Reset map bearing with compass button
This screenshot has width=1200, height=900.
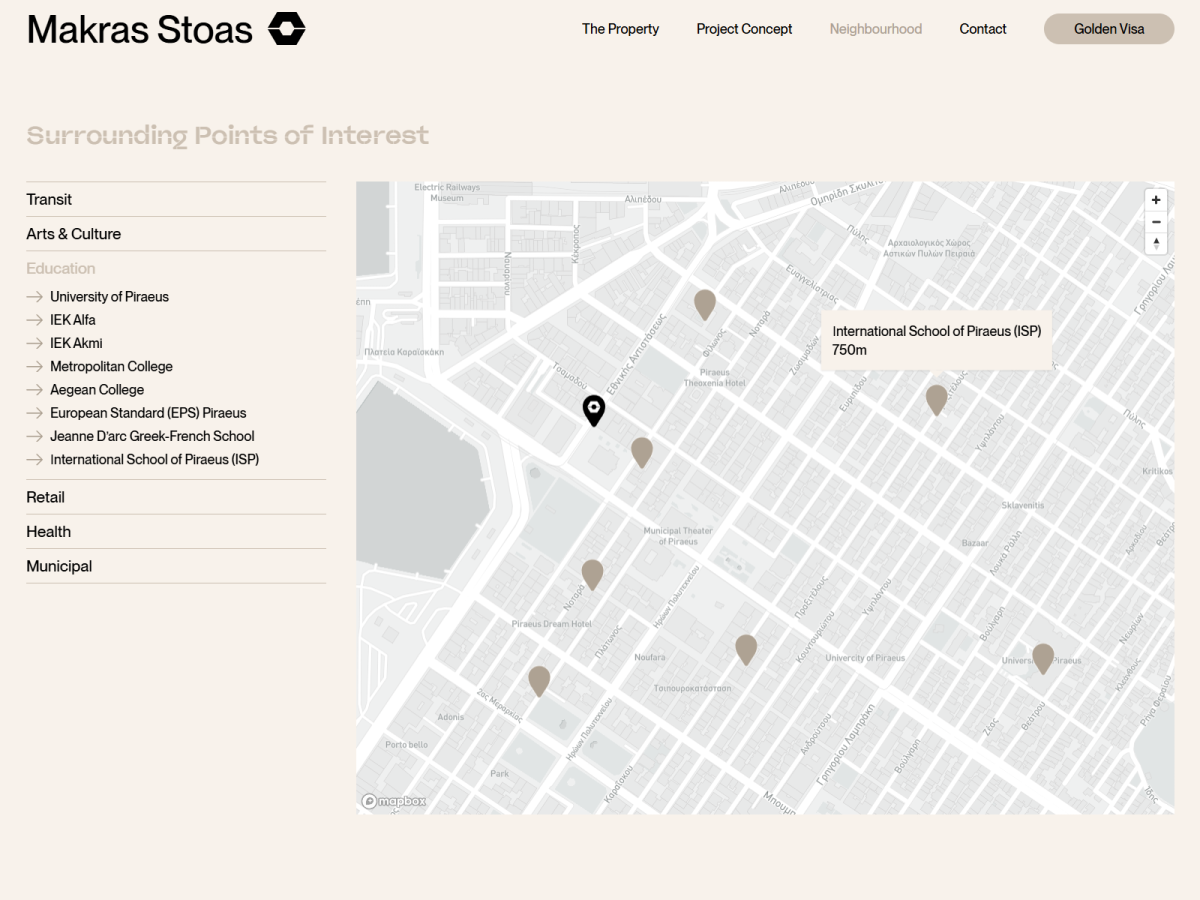(x=1156, y=244)
